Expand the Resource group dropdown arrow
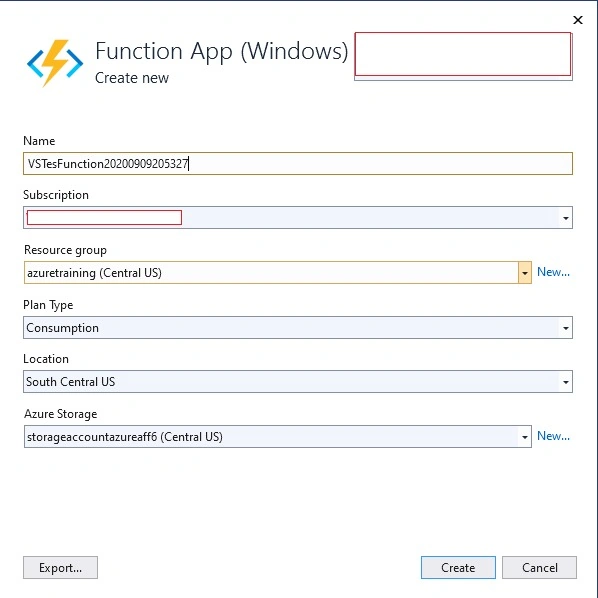598x598 pixels. tap(525, 273)
